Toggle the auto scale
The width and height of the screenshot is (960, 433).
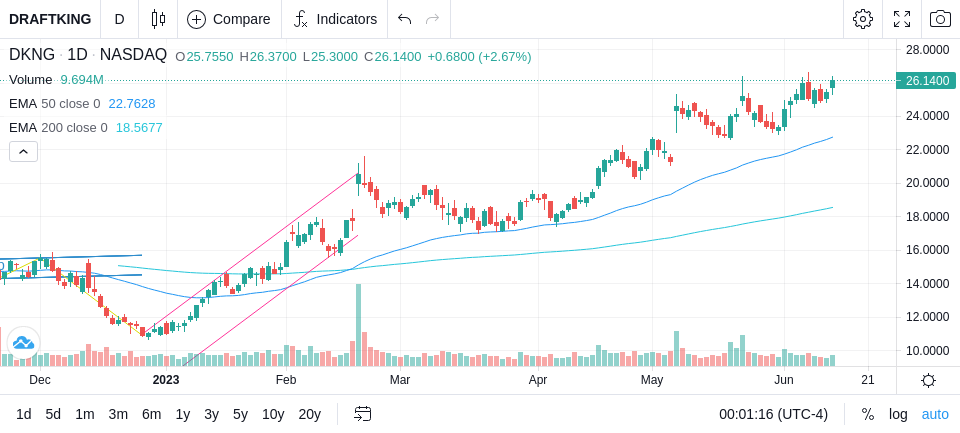(935, 414)
